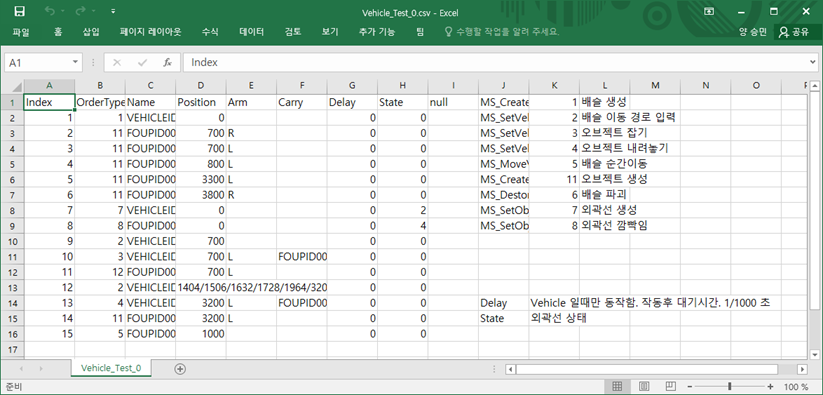
Task: Select the Vehicle_Test_0 sheet tab
Action: [x=111, y=368]
